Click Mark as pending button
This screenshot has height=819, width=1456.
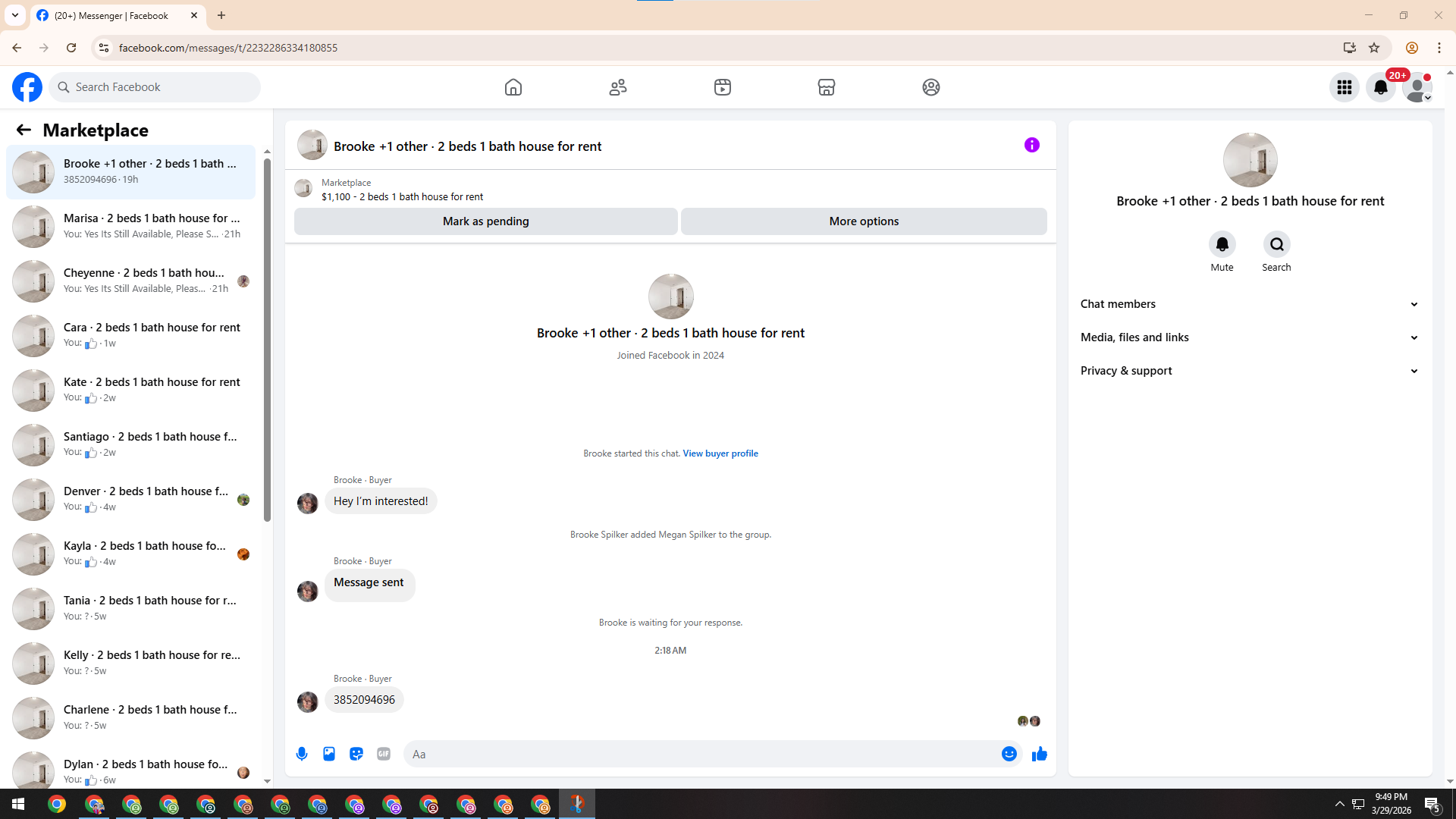pyautogui.click(x=486, y=221)
